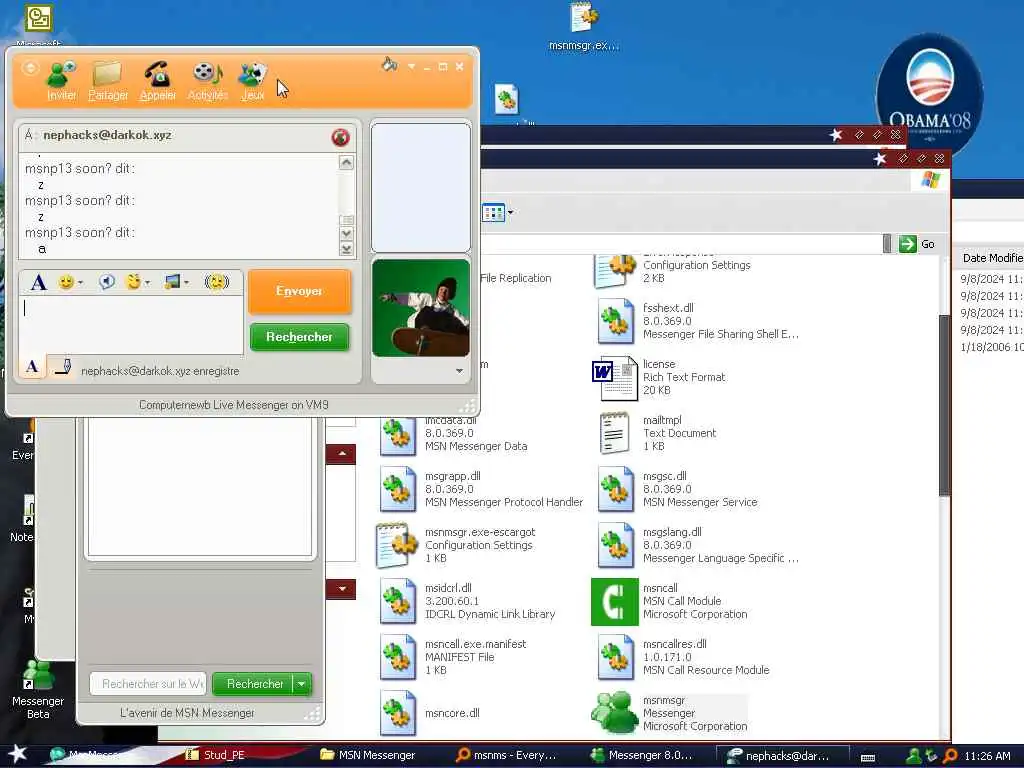The height and width of the screenshot is (768, 1024).
Task: Open Messenger Beta desktop shortcut
Action: point(38,690)
